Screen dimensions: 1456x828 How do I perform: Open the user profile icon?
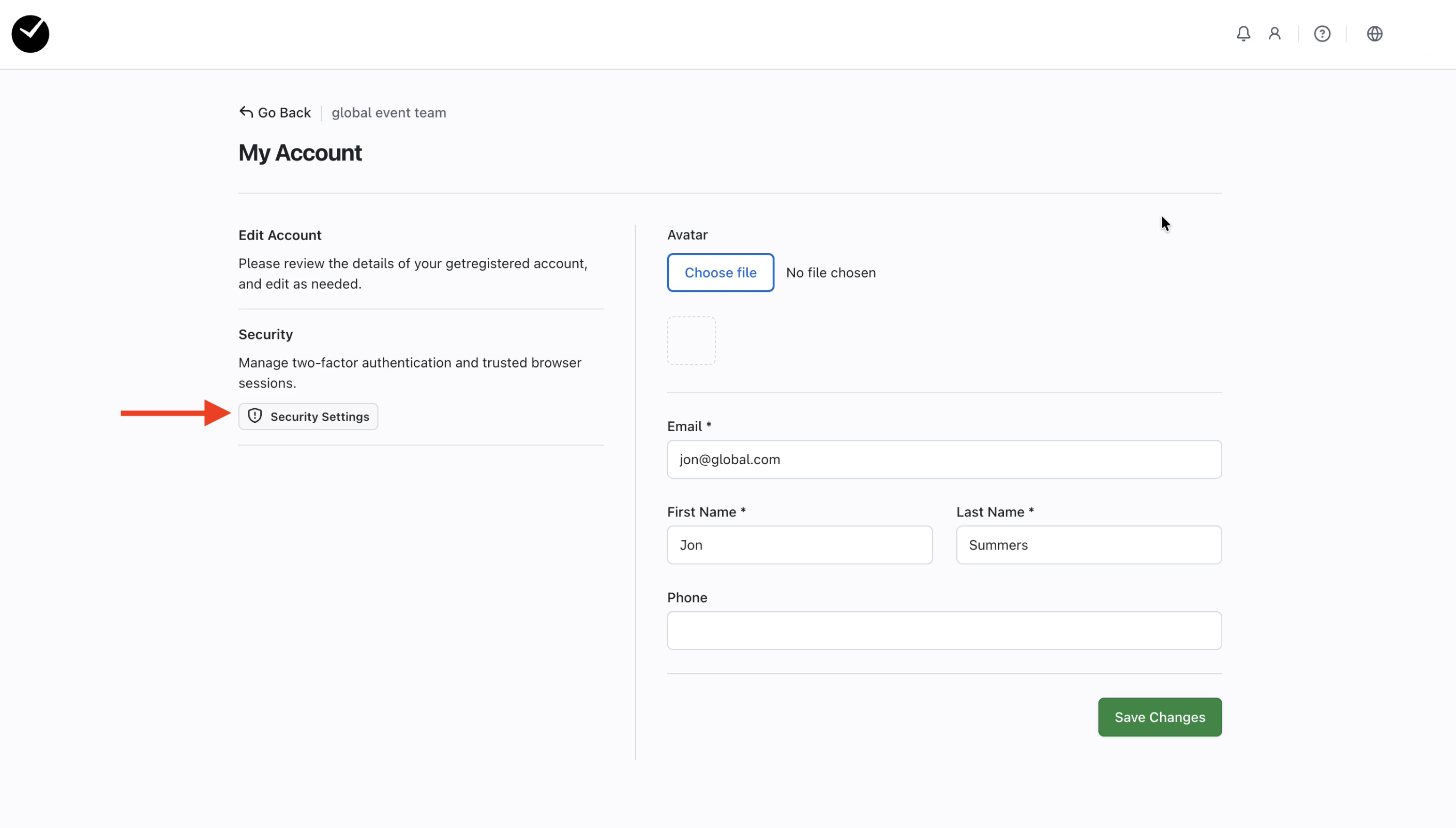[1274, 34]
